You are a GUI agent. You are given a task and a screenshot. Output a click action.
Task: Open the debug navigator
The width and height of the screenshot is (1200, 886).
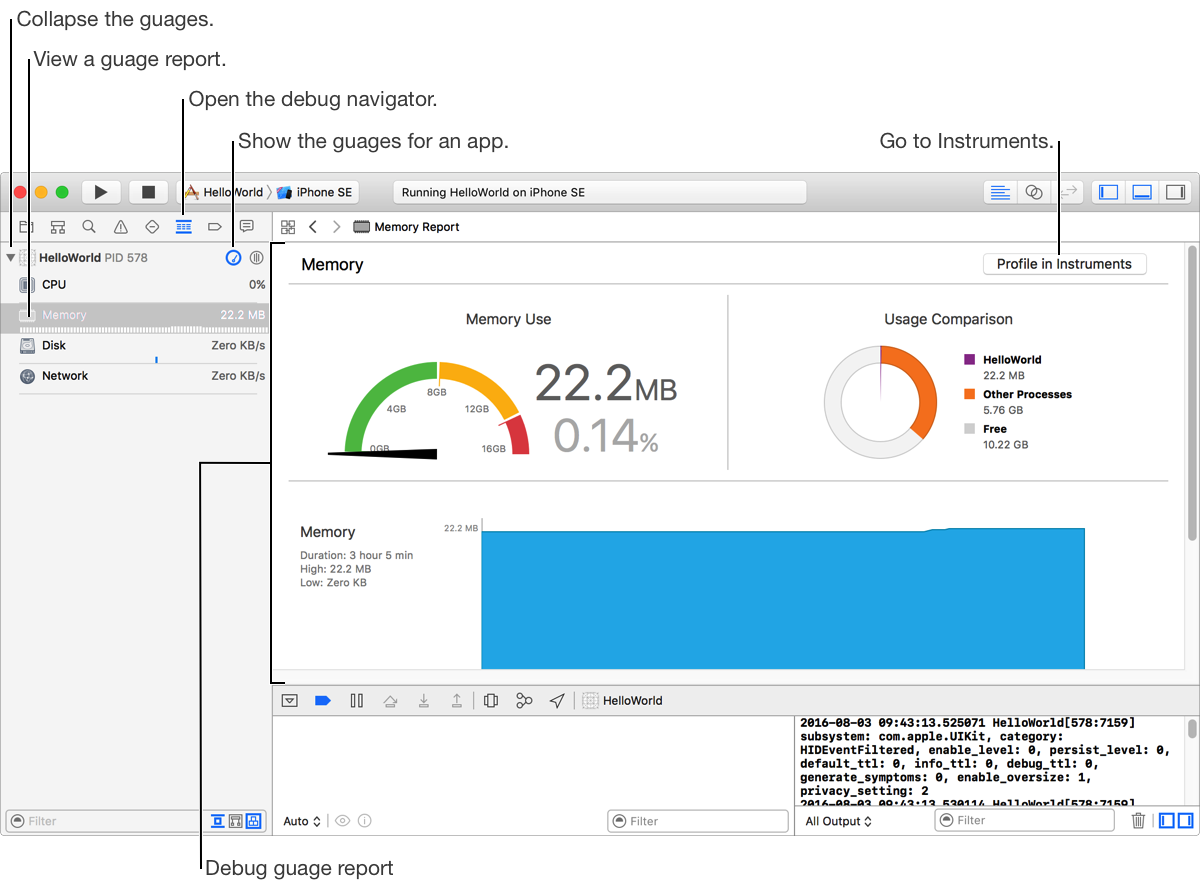pyautogui.click(x=183, y=227)
